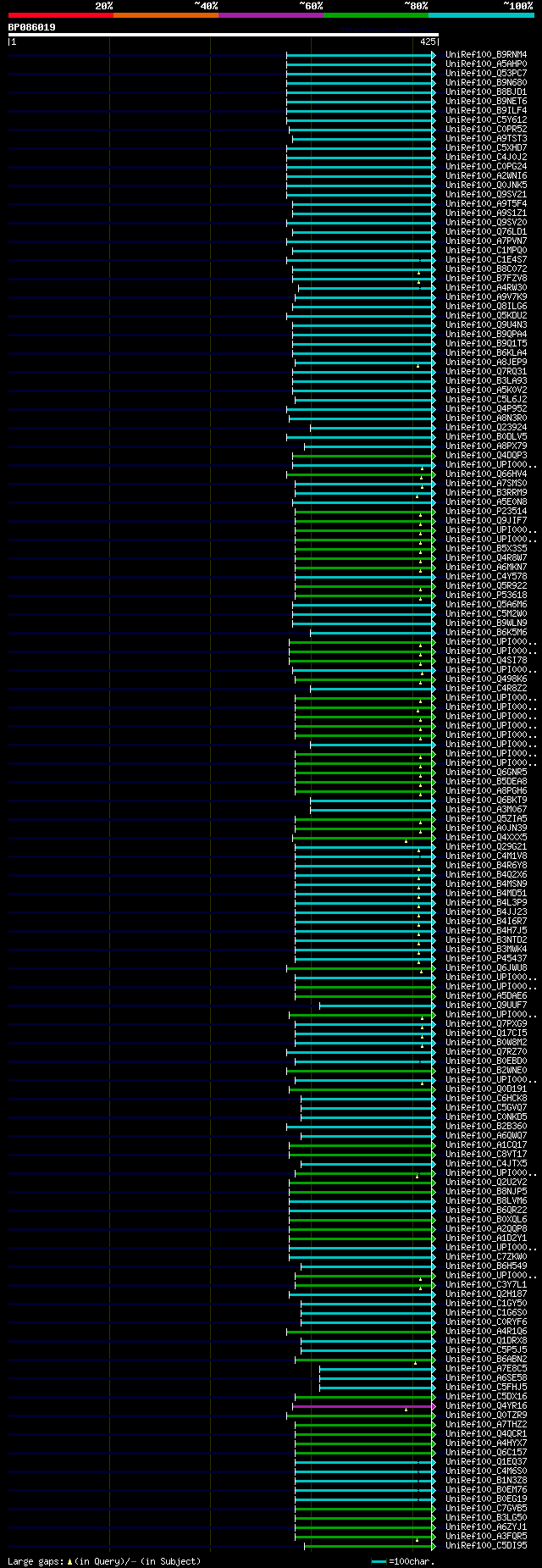Open hit UniRef100_B8BJD1
The image size is (542, 1568).
[x=486, y=91]
